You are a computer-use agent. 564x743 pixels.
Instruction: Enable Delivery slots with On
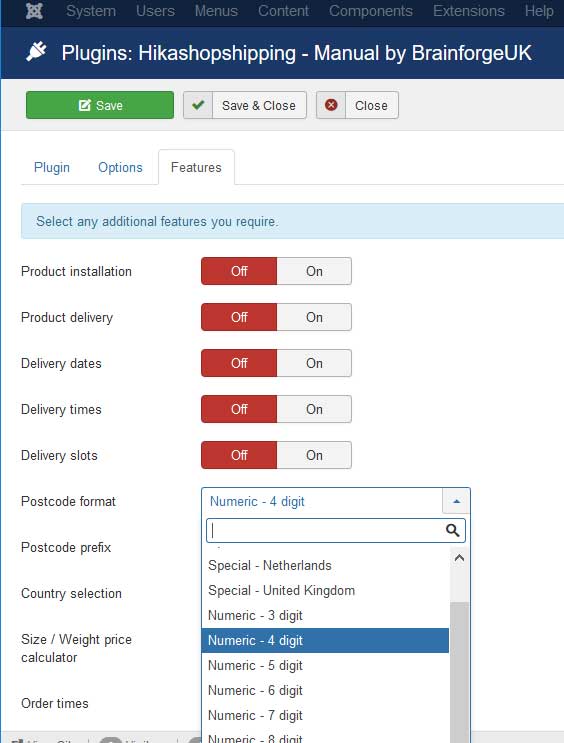(x=314, y=455)
